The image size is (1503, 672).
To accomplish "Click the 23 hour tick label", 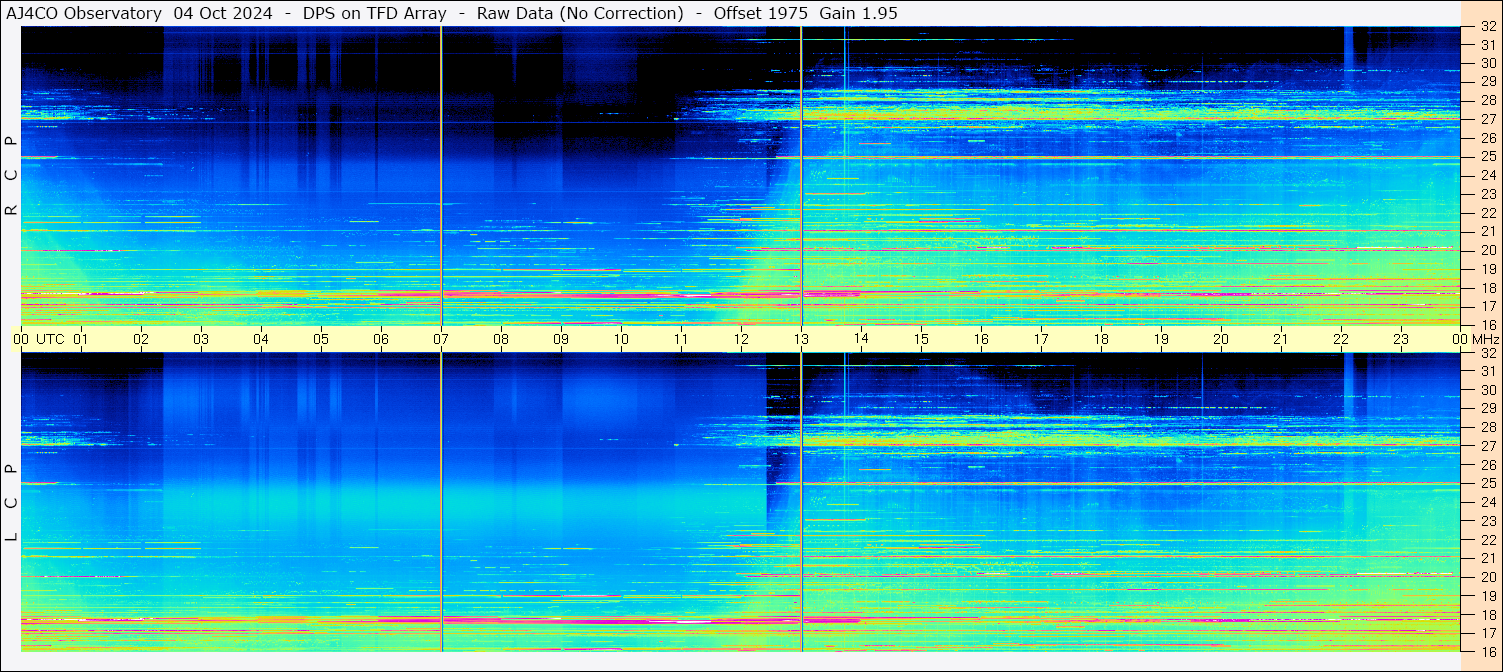I will tap(1401, 339).
